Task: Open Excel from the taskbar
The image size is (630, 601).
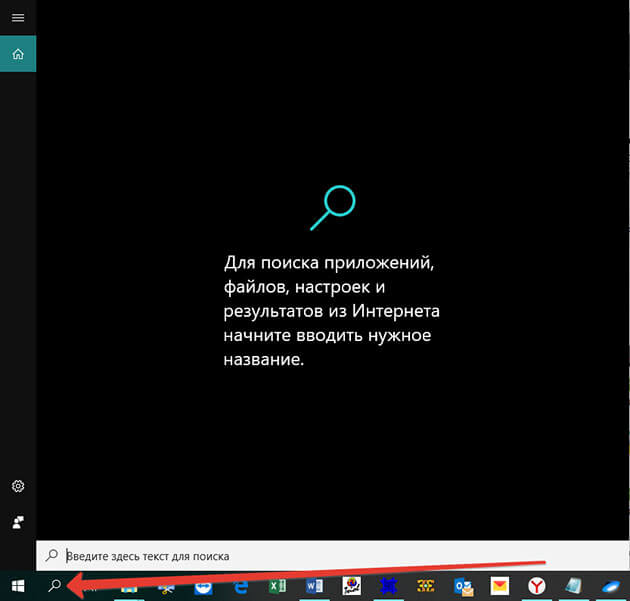Action: [x=277, y=587]
